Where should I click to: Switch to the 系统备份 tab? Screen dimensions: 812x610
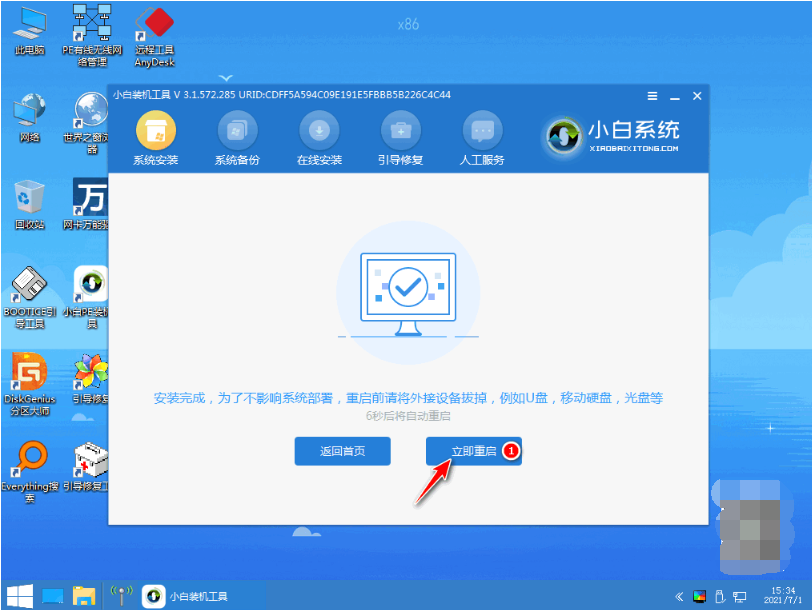coord(238,138)
